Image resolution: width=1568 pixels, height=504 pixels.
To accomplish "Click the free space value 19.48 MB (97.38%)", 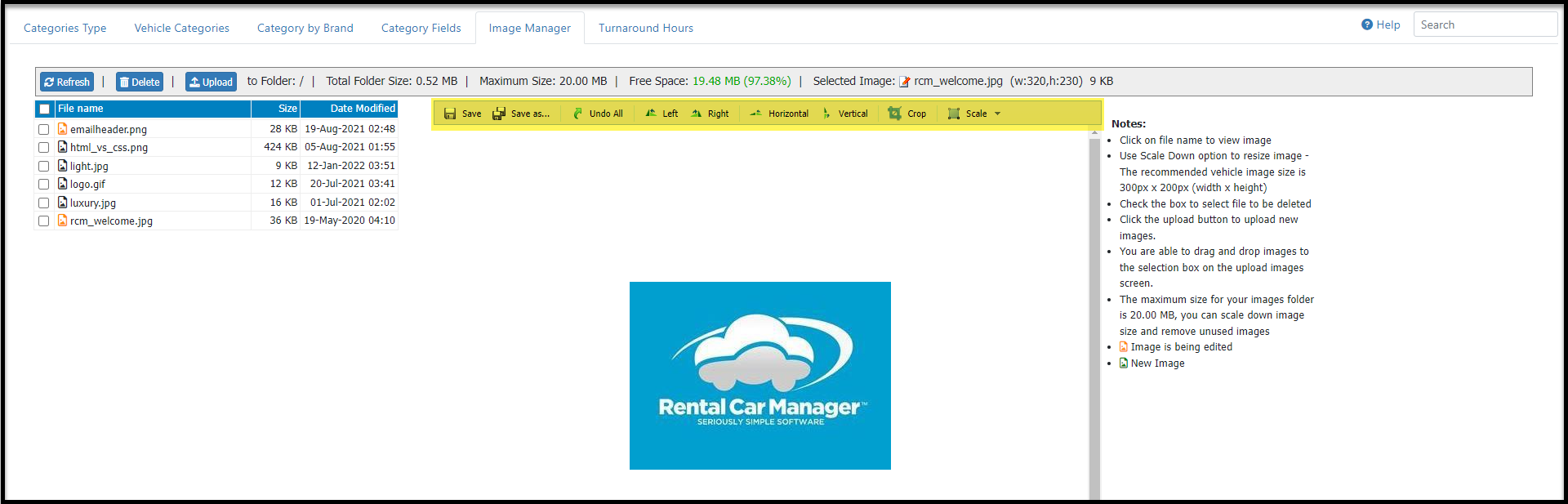I will click(742, 81).
